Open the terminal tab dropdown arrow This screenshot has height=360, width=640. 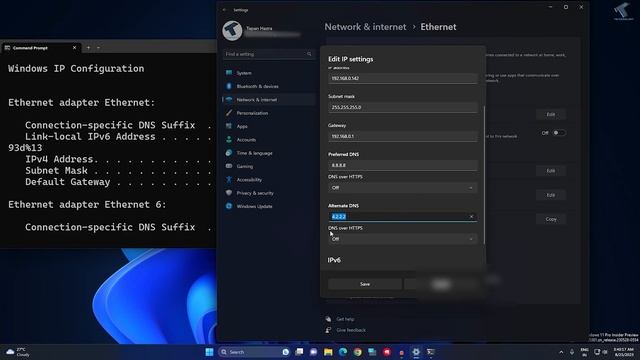click(98, 48)
